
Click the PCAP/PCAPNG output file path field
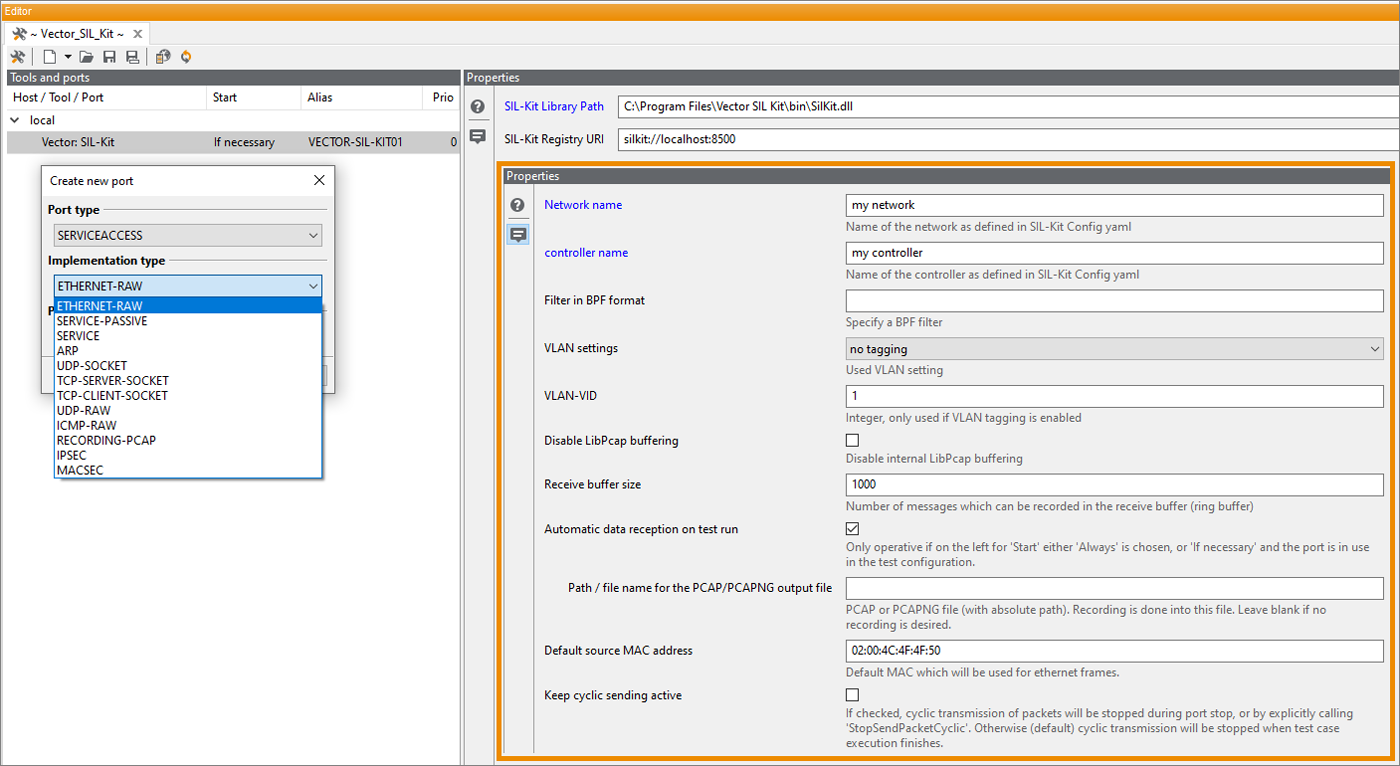point(1114,588)
